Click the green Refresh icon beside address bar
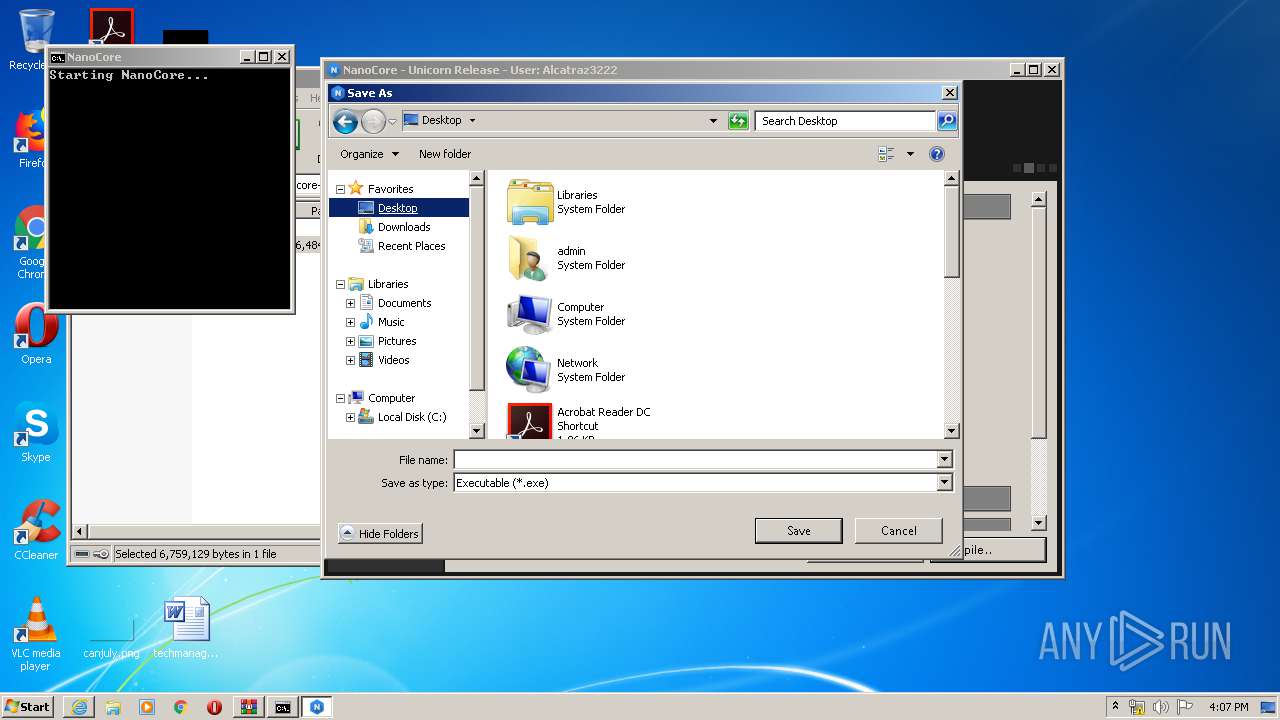1280x720 pixels. click(x=738, y=121)
